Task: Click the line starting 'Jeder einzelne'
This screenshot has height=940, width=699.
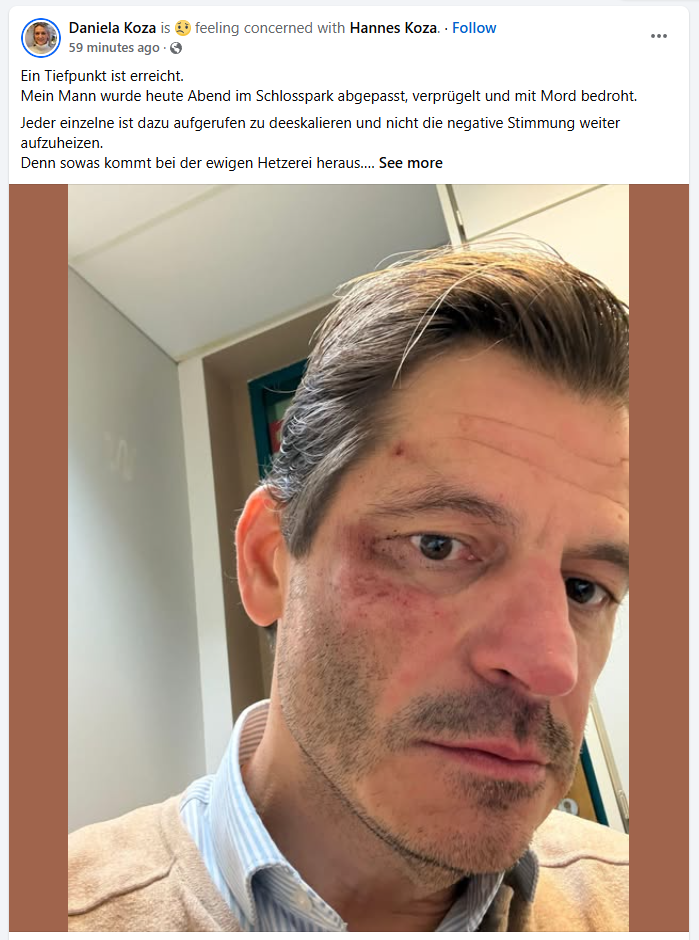Action: tap(320, 123)
